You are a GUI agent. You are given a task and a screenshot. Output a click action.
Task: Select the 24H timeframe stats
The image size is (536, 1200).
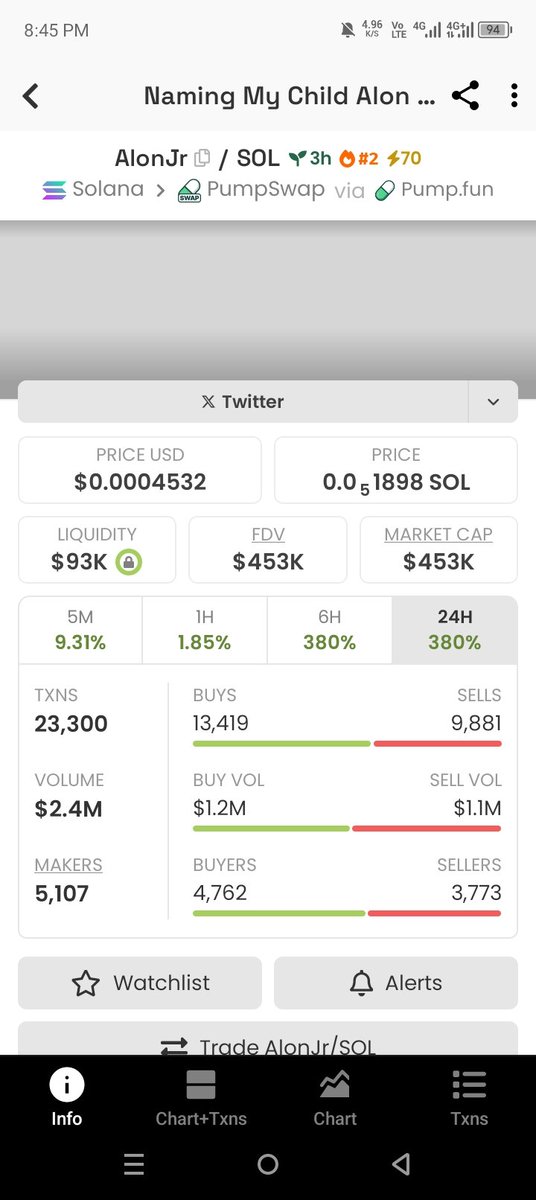(x=455, y=630)
